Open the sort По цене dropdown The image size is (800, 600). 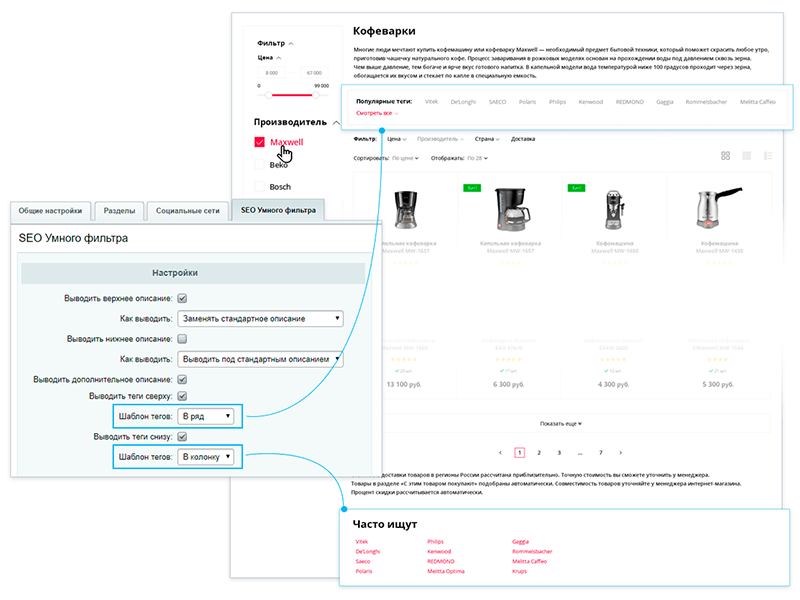click(405, 158)
